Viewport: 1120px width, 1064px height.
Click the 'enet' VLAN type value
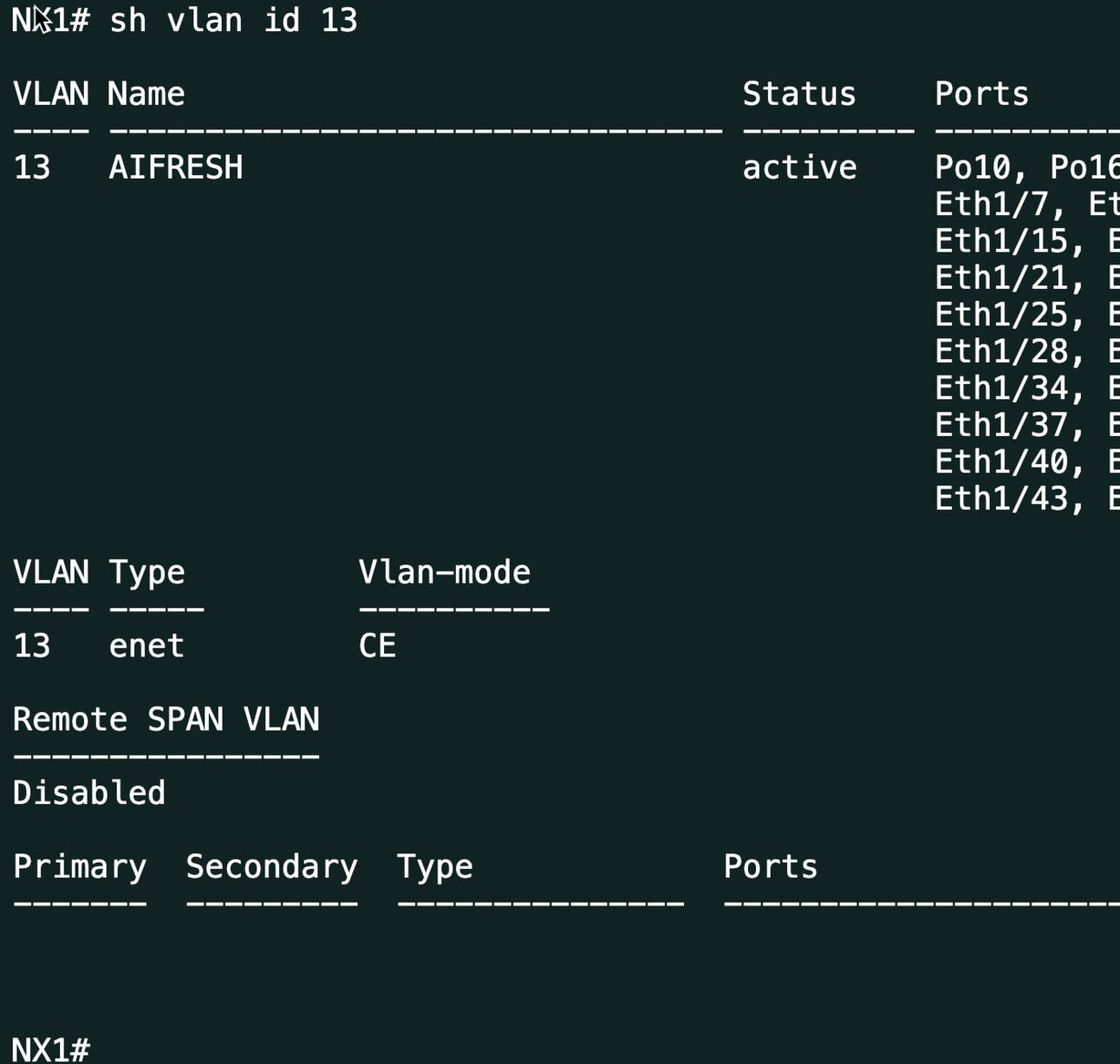point(147,646)
